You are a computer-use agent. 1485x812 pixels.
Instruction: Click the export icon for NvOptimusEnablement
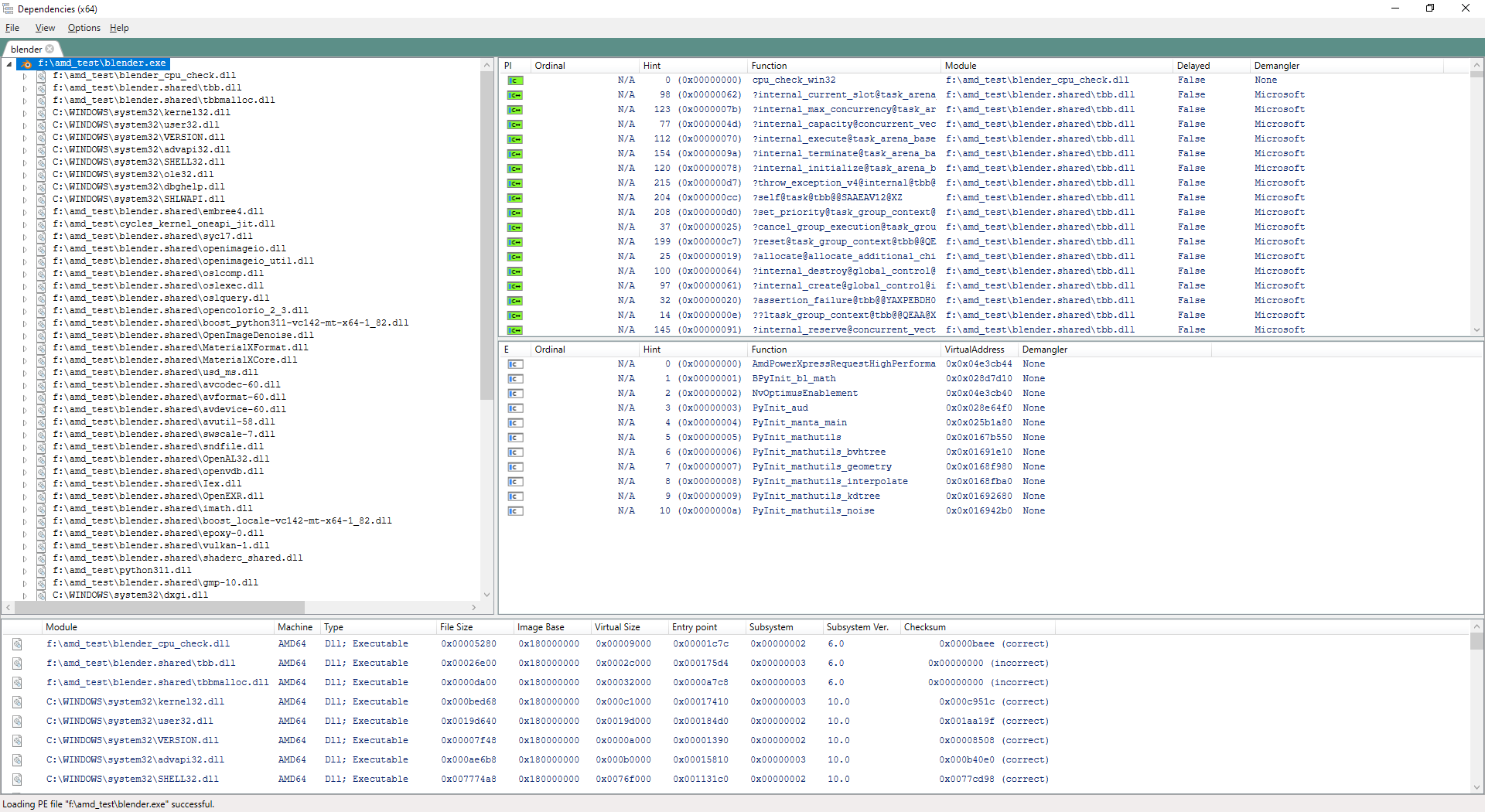[515, 394]
